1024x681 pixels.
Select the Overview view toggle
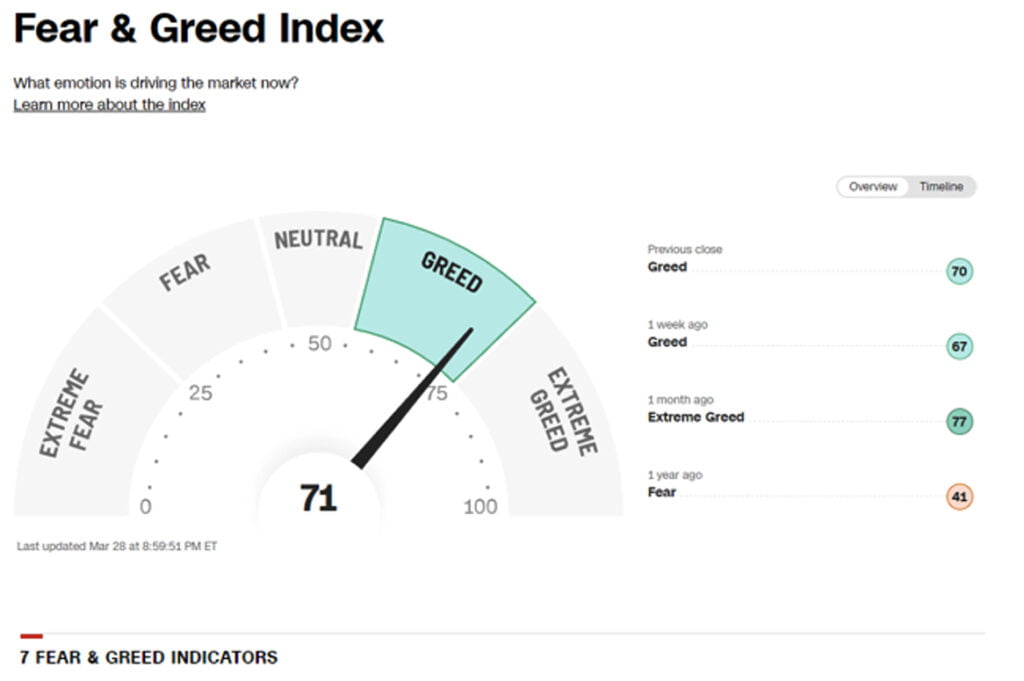tap(873, 187)
